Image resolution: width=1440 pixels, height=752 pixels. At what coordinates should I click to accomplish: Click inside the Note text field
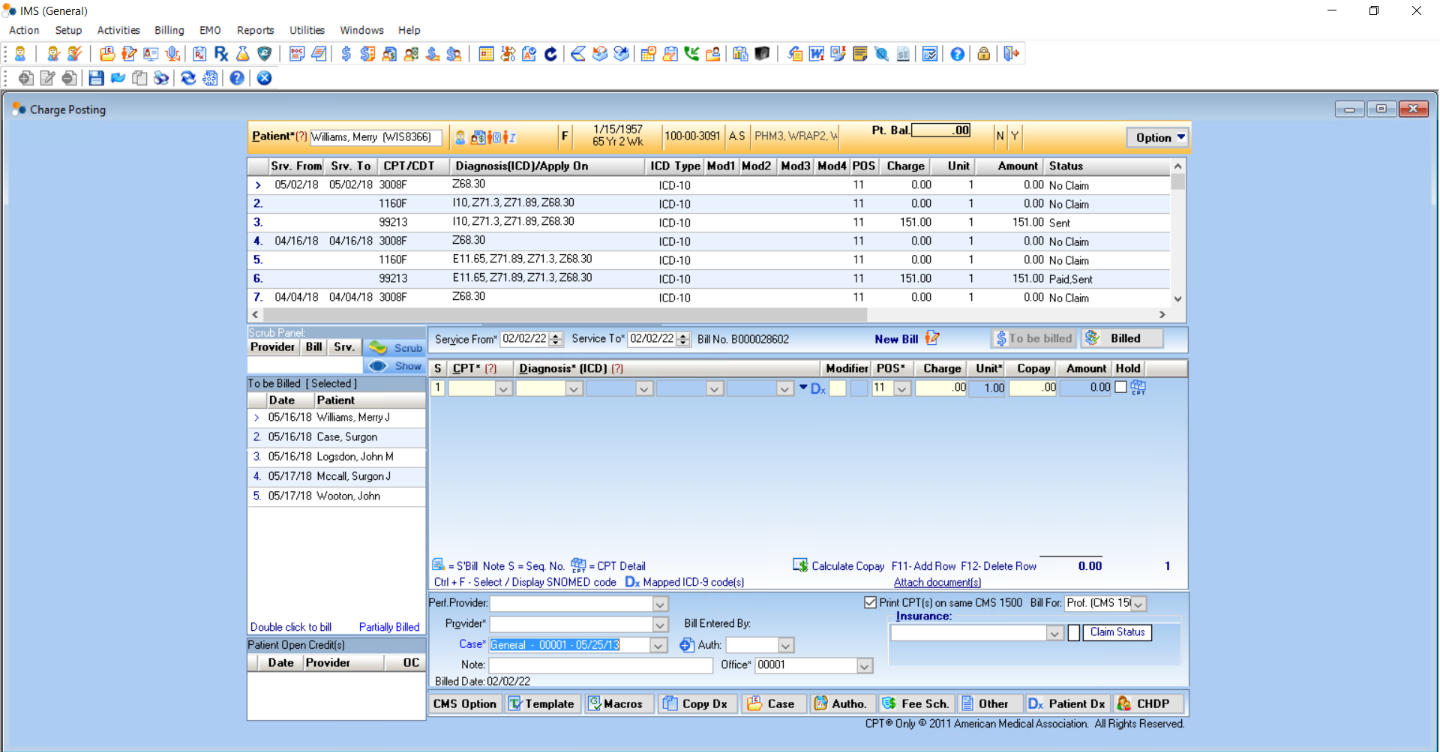600,665
